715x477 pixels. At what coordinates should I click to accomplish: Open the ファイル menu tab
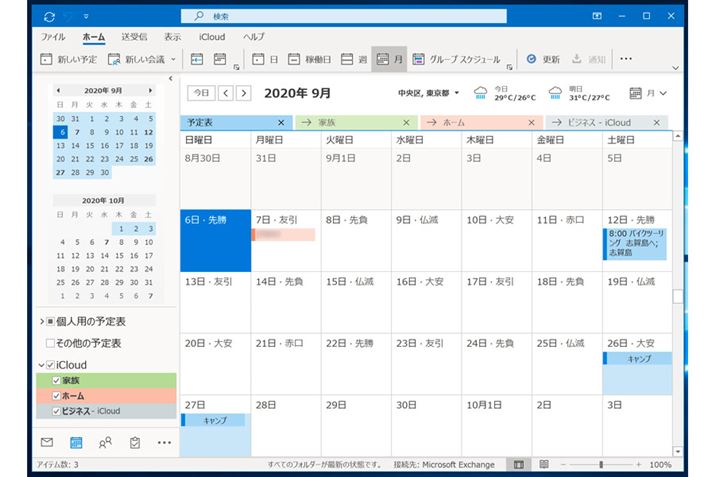(53, 37)
